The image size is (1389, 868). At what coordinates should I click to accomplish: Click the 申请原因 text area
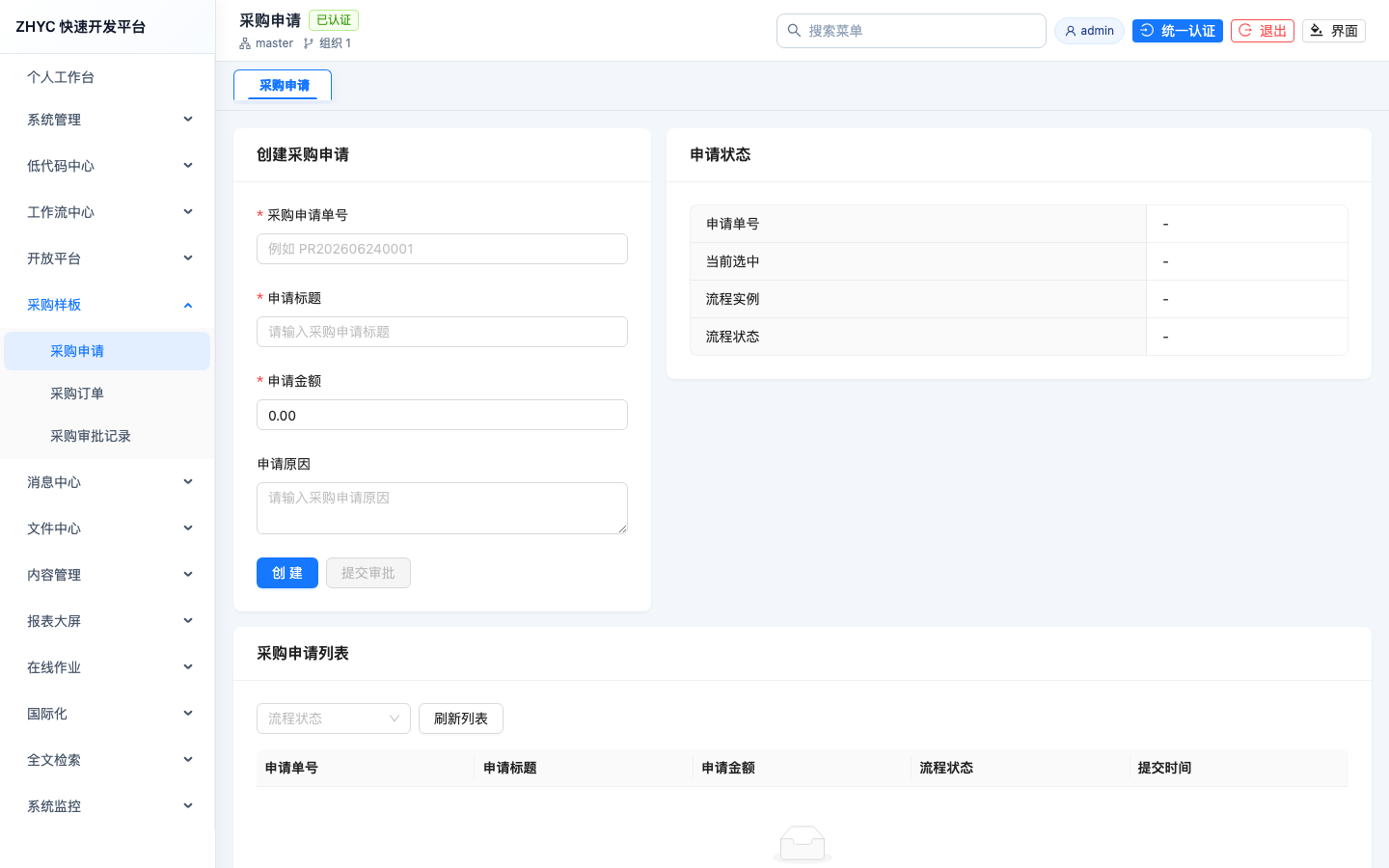coord(442,508)
